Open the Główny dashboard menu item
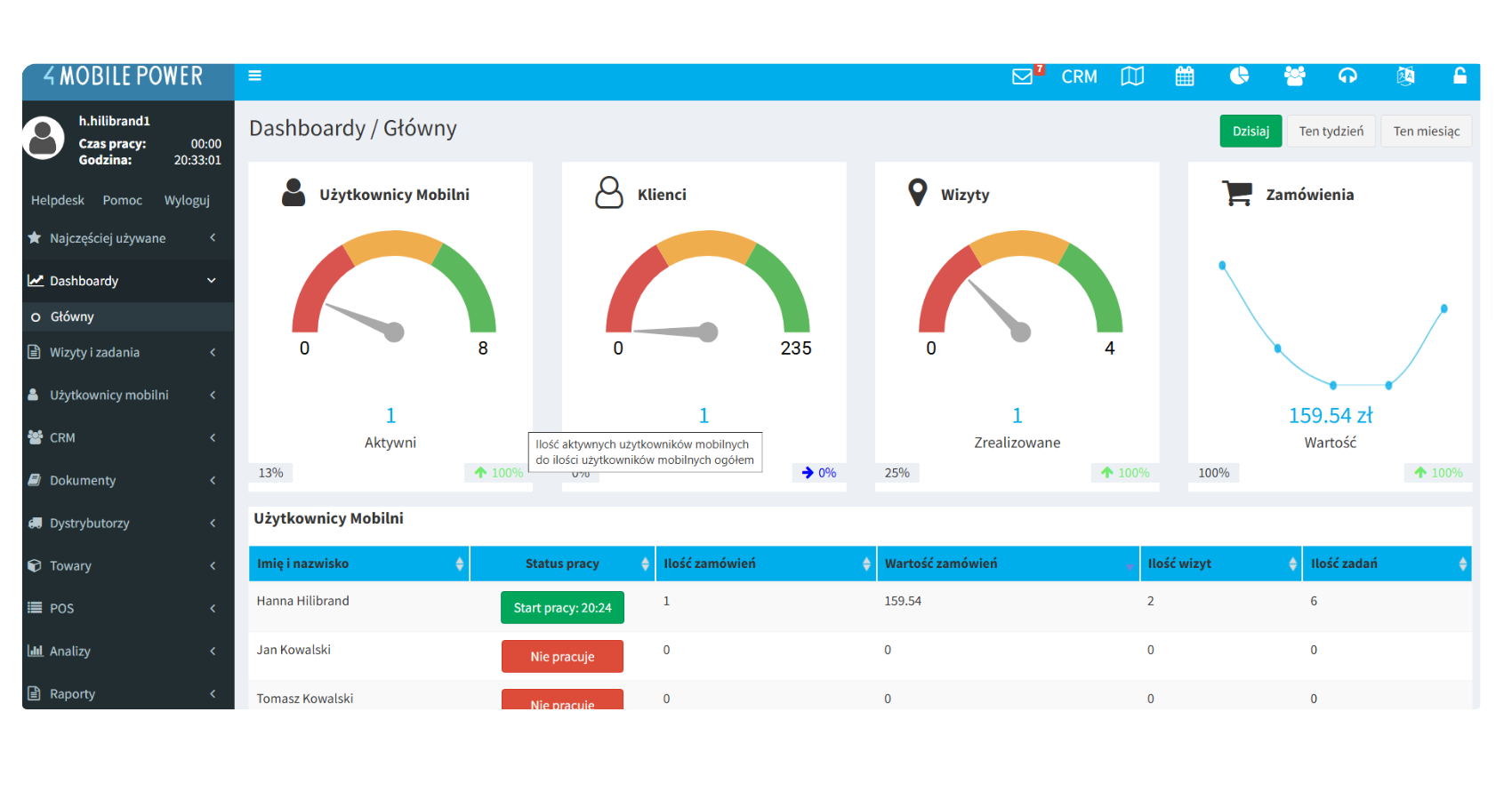Viewport: 1512px width, 800px height. click(72, 317)
